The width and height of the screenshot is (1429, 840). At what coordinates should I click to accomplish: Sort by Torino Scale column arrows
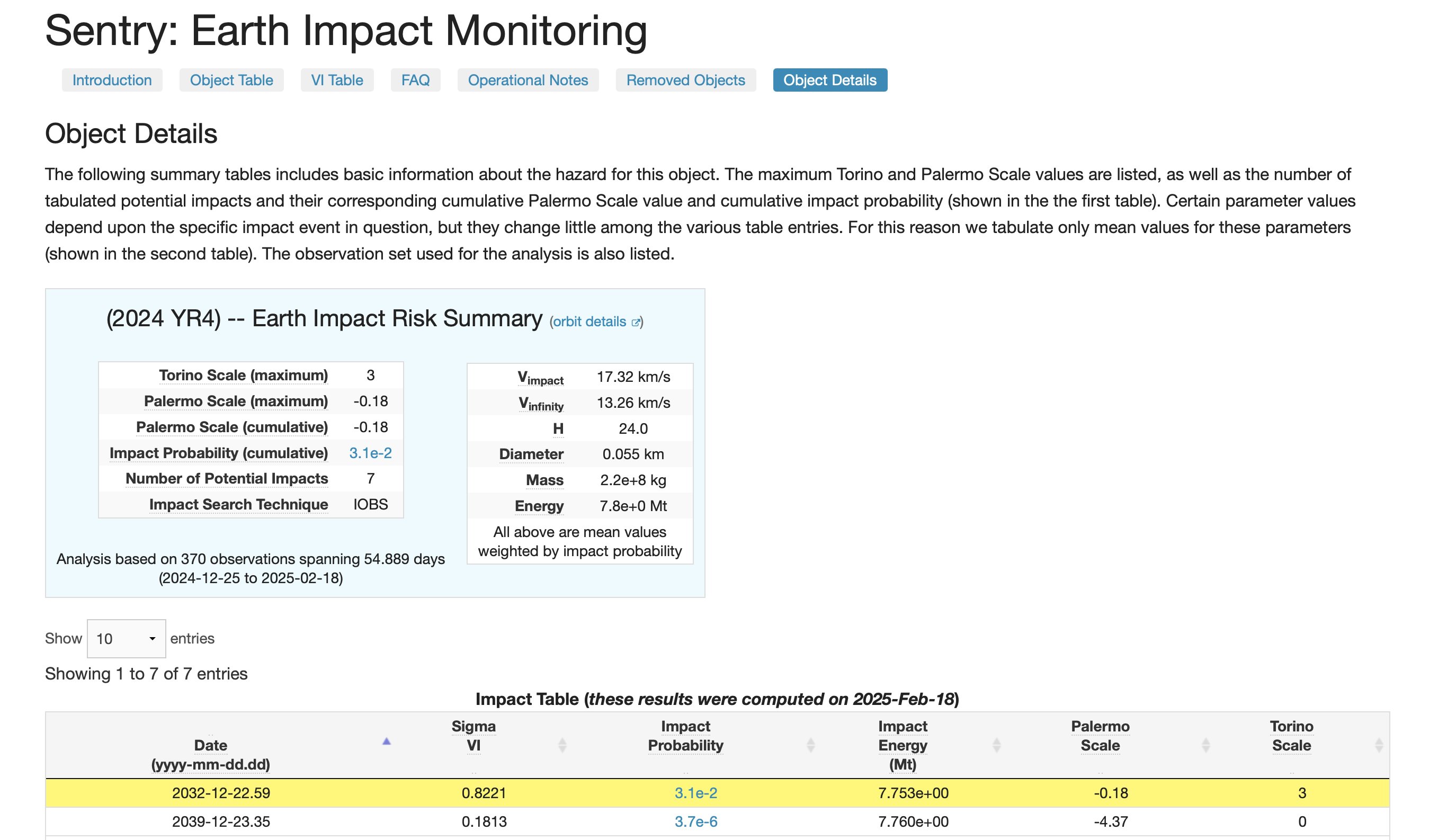1379,745
